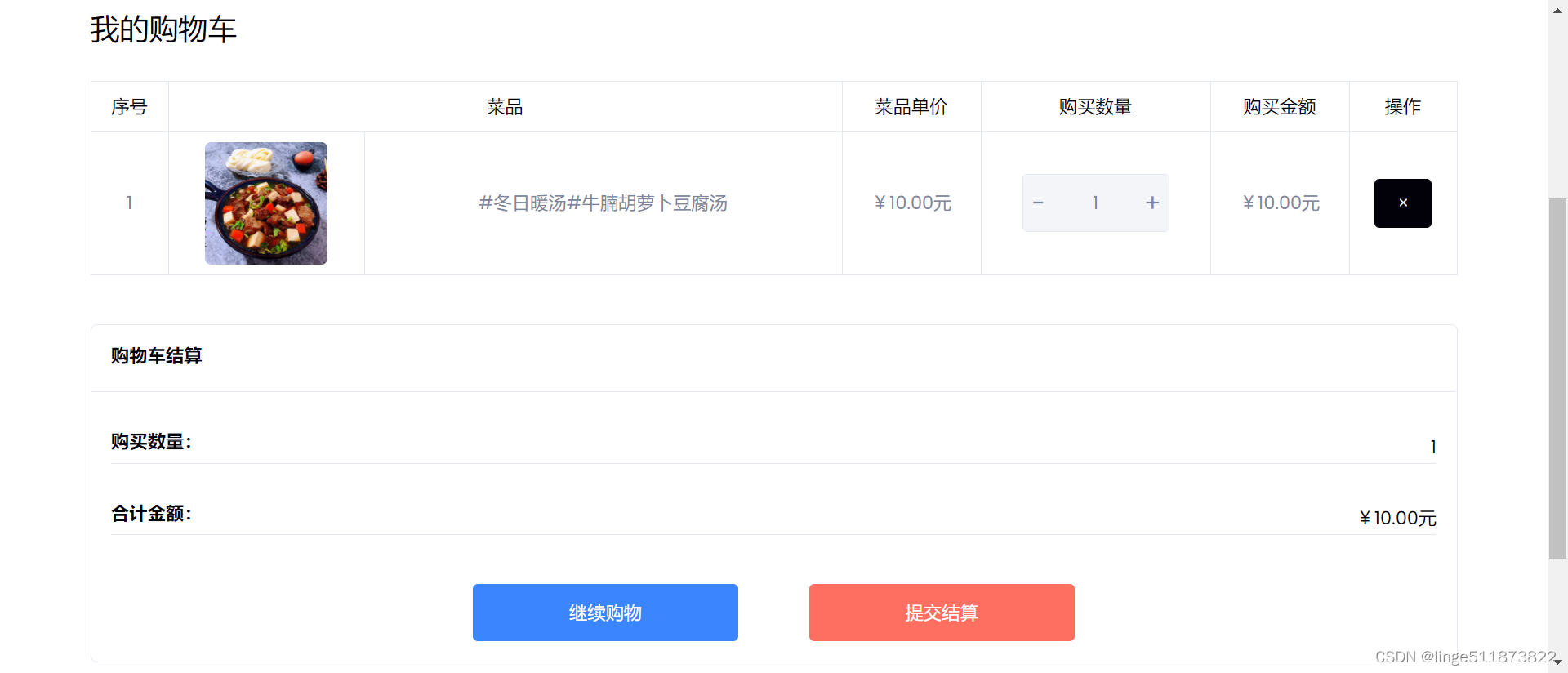The height and width of the screenshot is (673, 1568).
Task: Click the 序号 column header
Action: point(129,107)
